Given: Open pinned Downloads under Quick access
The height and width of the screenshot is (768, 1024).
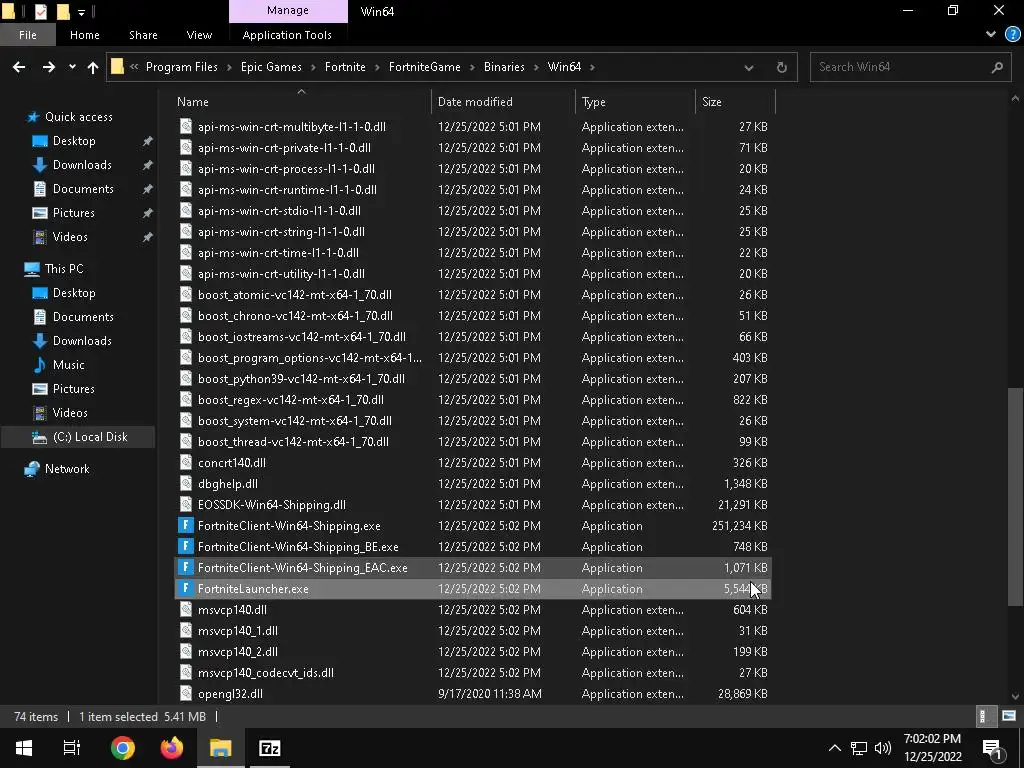Looking at the screenshot, I should pyautogui.click(x=82, y=165).
